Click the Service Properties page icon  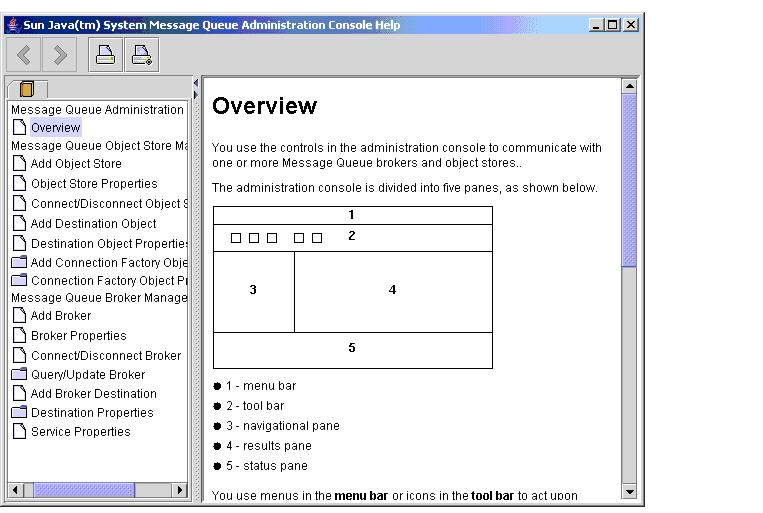(x=19, y=432)
